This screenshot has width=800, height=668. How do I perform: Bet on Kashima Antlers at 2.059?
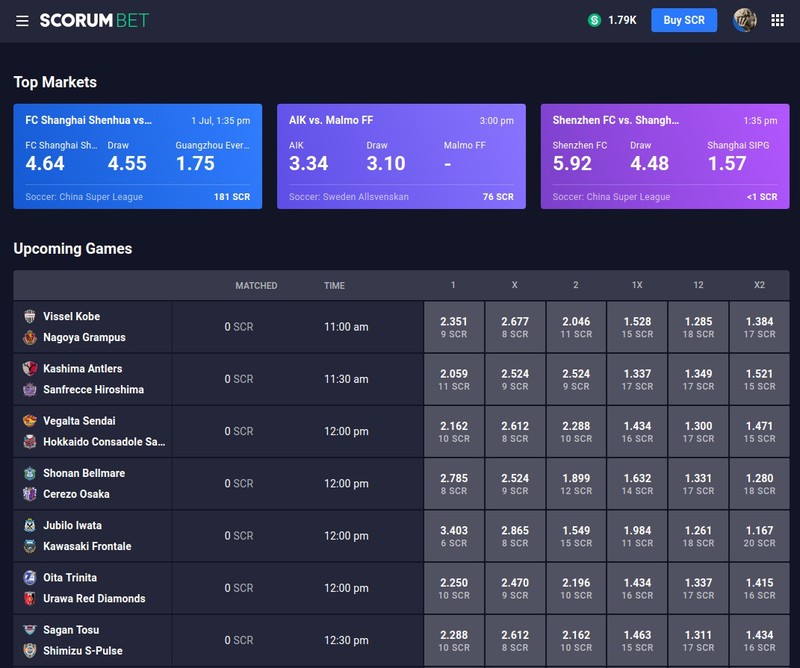(454, 379)
